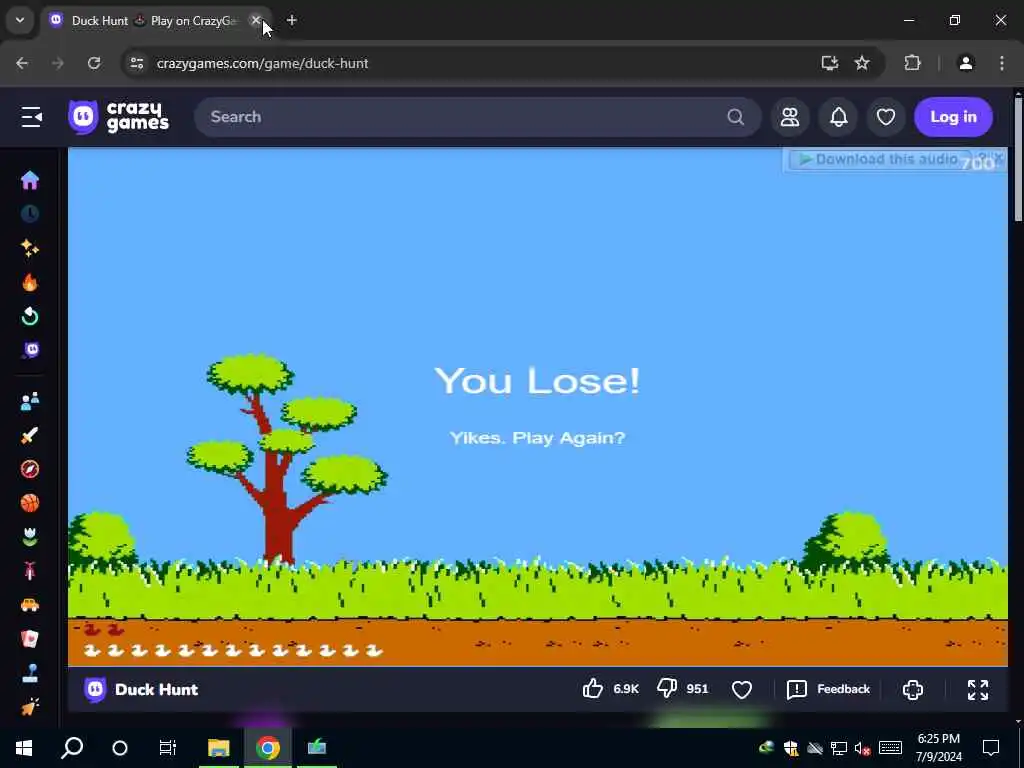
Task: Open Chrome's three-dot menu
Action: [x=1002, y=63]
